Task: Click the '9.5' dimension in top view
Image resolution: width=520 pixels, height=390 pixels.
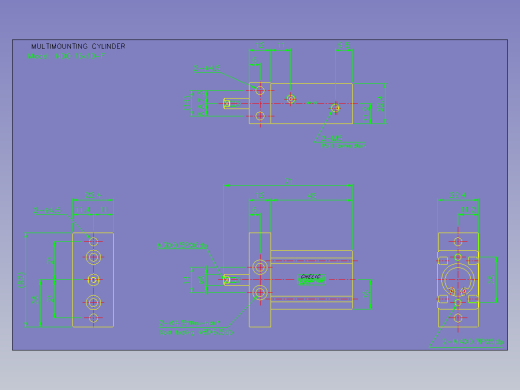Action: [x=344, y=45]
